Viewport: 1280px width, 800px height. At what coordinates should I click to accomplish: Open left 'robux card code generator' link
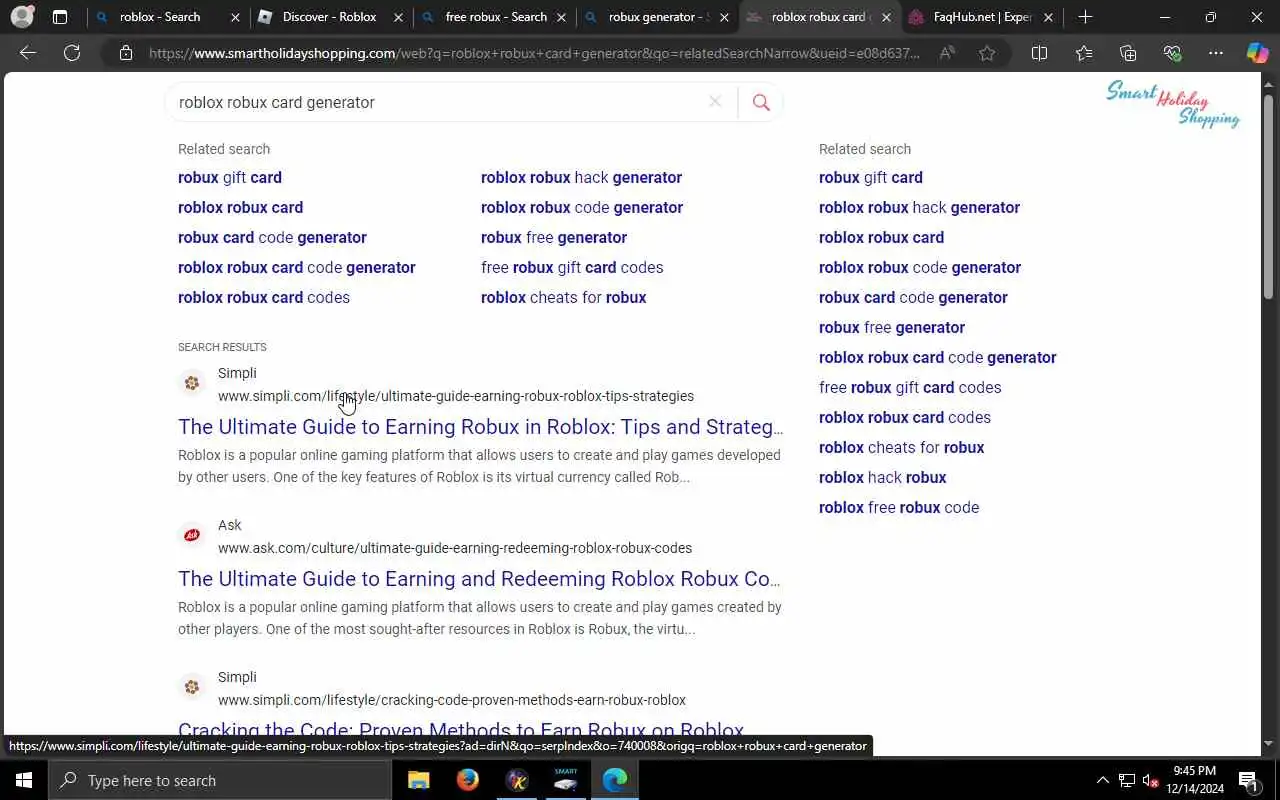(272, 237)
